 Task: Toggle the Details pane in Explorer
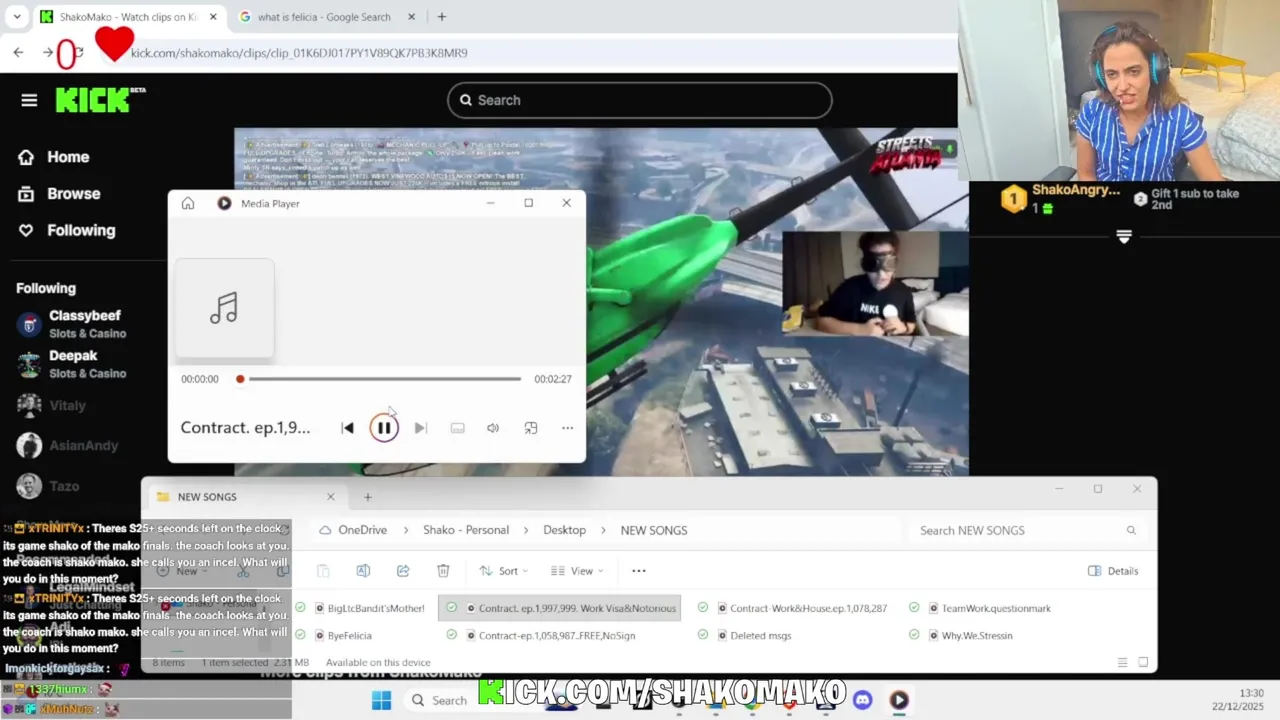pyautogui.click(x=1112, y=571)
